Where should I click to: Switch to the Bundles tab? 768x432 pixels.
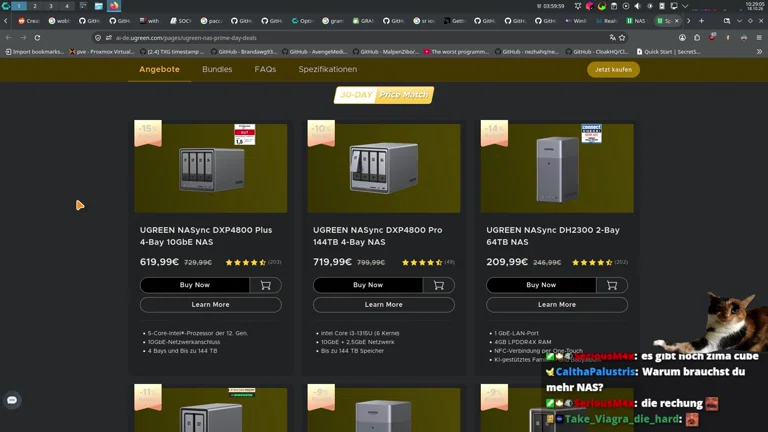217,70
